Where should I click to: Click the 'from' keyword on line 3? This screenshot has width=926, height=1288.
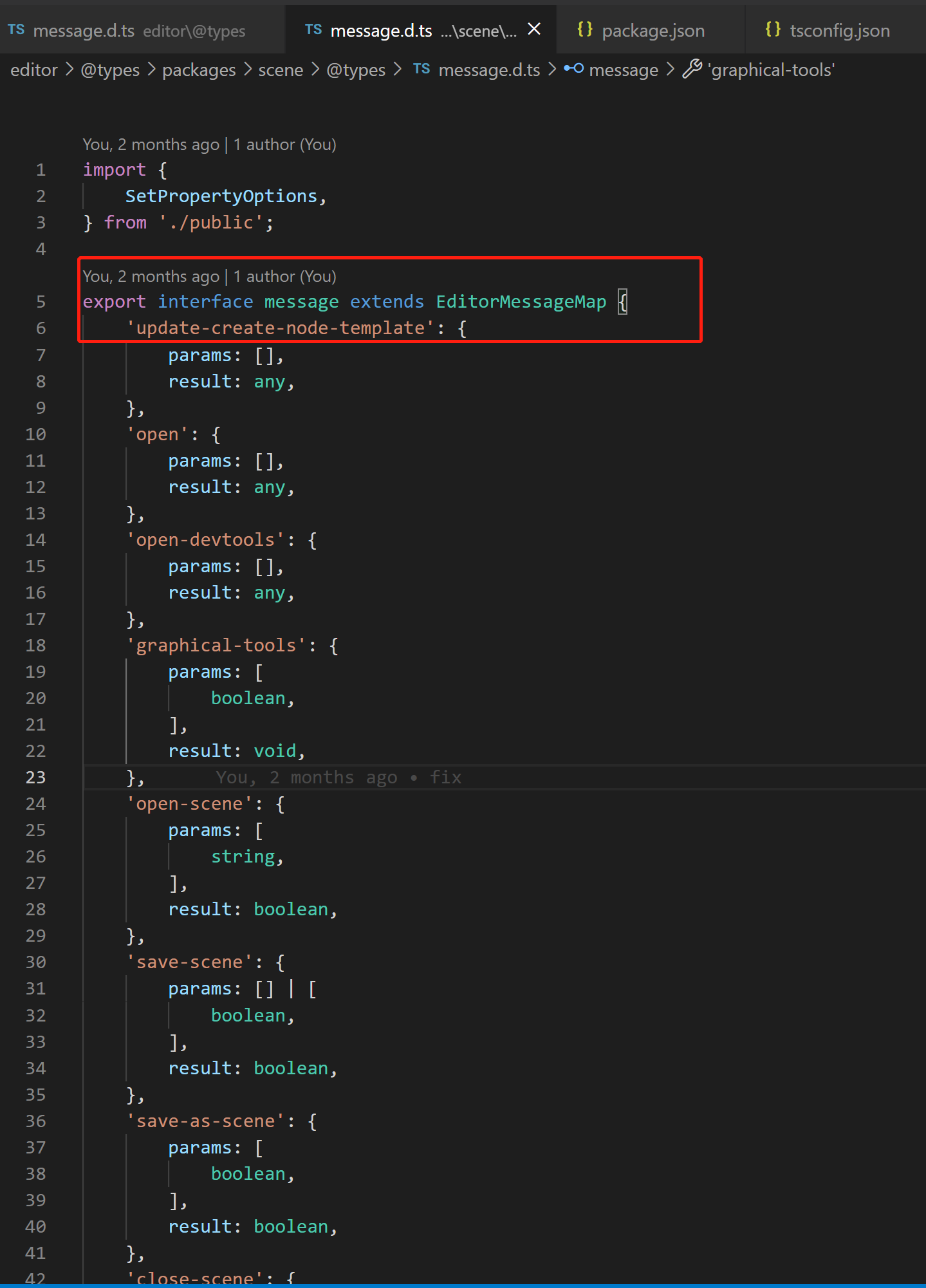tap(125, 223)
